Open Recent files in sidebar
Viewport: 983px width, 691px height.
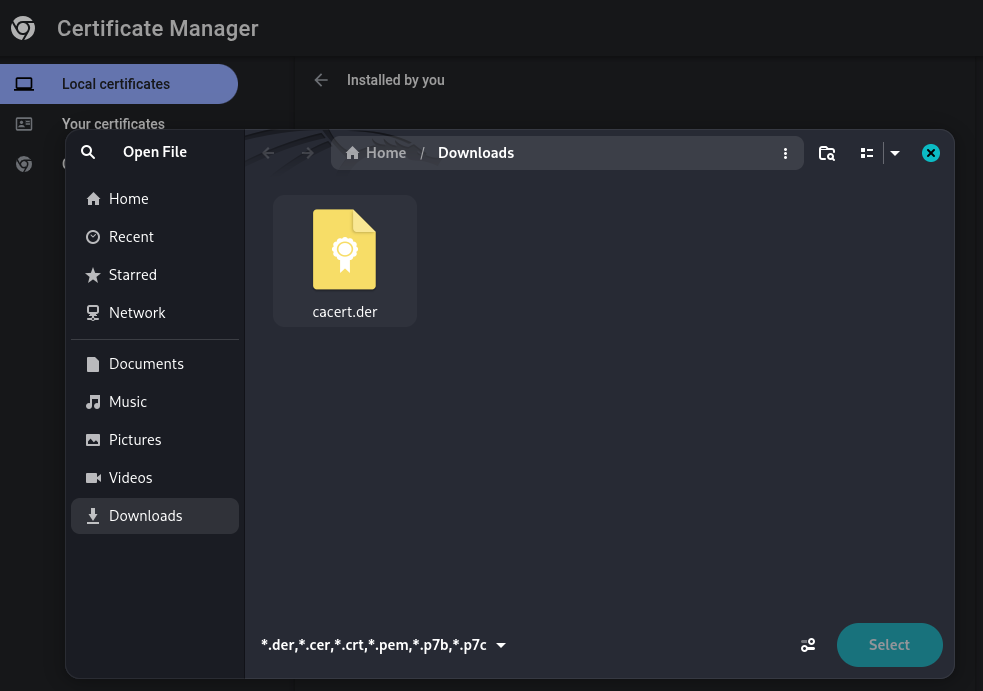click(x=131, y=237)
